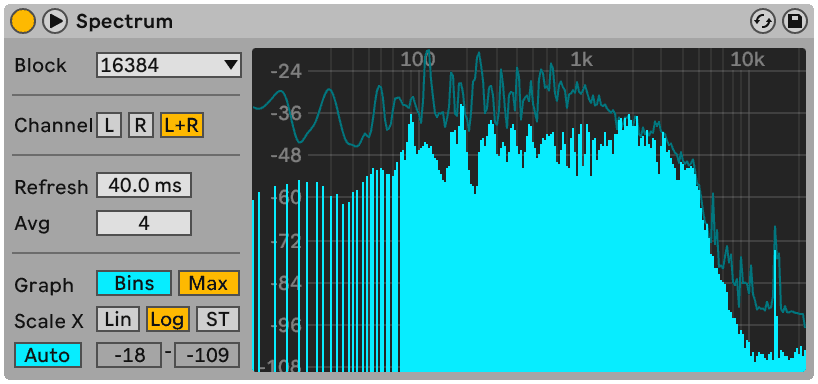Toggle the Spectrum device activator button
This screenshot has height=384, width=818.
click(22, 21)
